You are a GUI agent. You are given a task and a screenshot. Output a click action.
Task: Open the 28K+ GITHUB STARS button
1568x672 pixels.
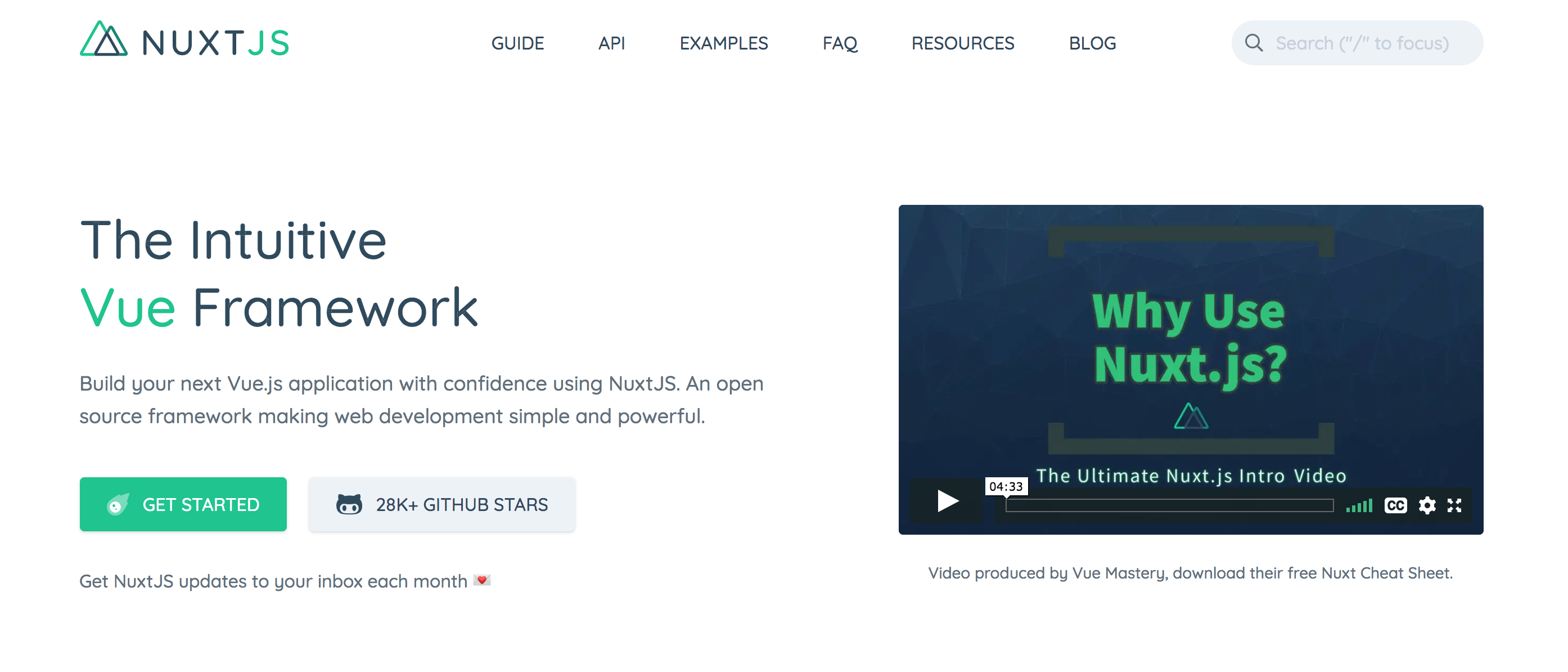[442, 504]
